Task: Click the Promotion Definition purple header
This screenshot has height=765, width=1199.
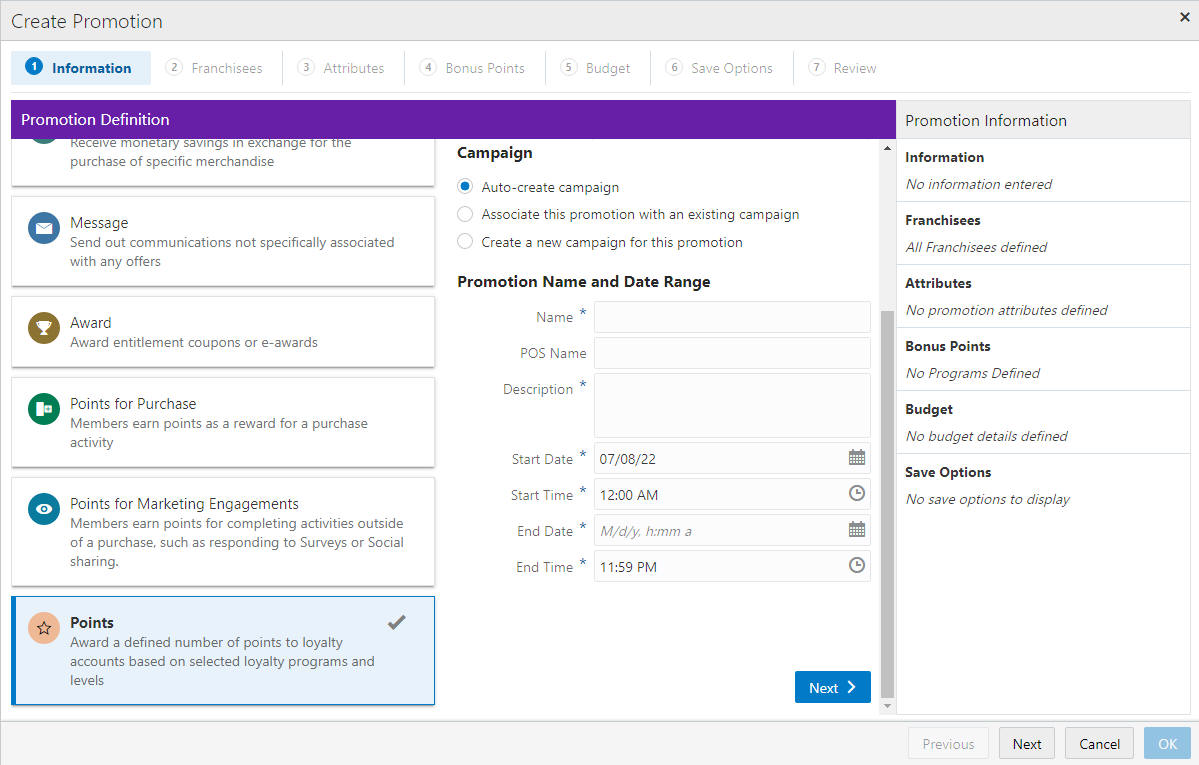Action: pos(453,119)
